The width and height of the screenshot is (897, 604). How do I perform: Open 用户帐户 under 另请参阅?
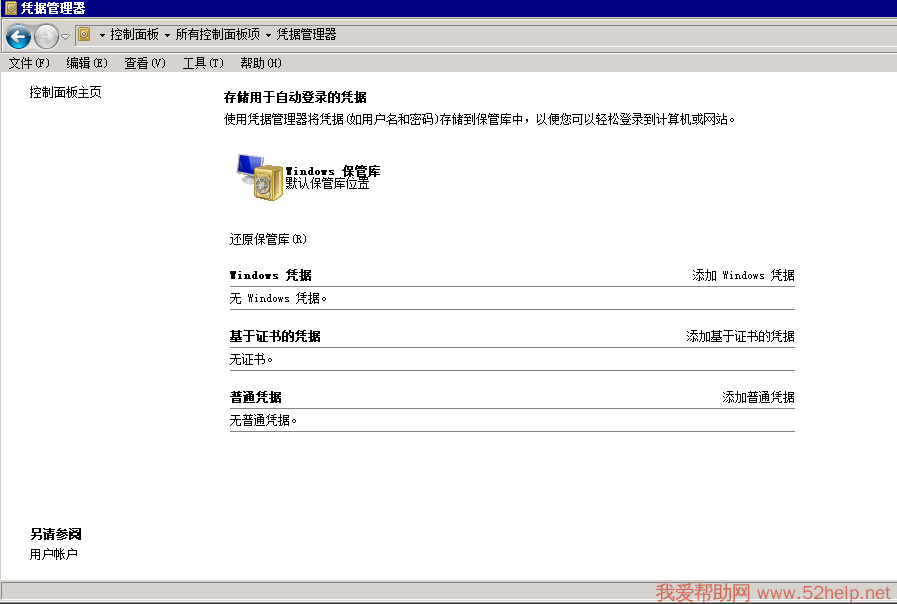point(54,554)
